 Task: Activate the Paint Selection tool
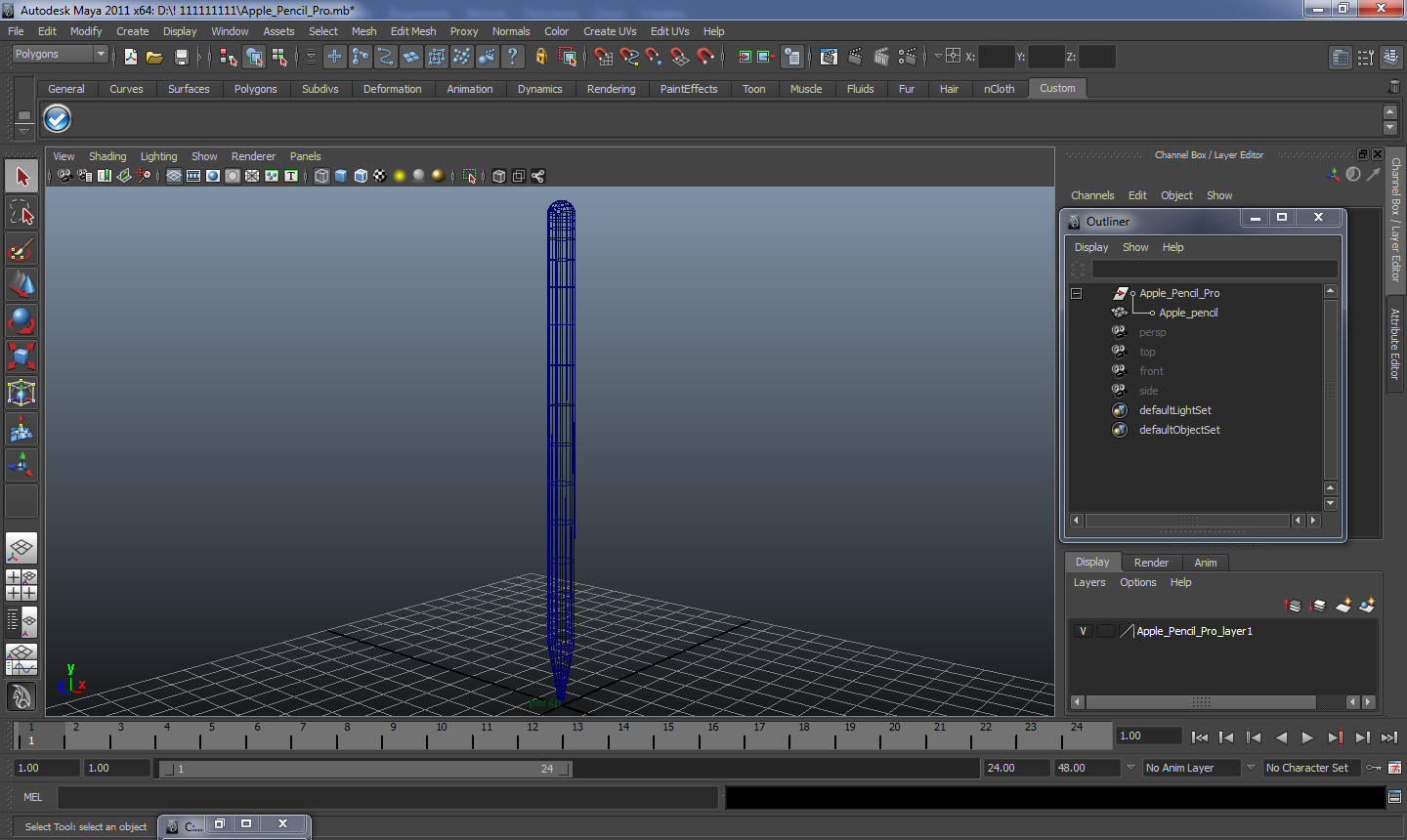point(21,249)
